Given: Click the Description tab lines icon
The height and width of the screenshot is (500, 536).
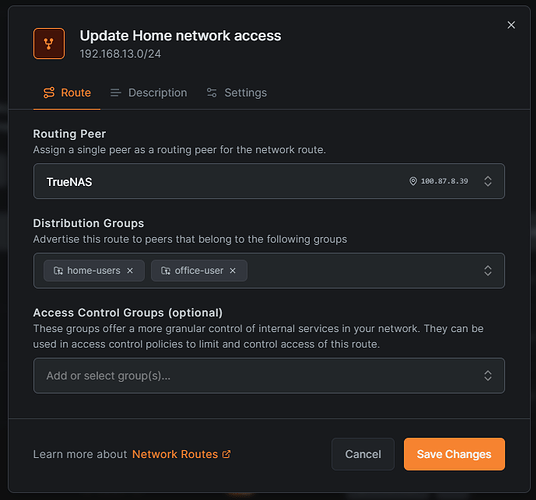Looking at the screenshot, I should [x=116, y=93].
